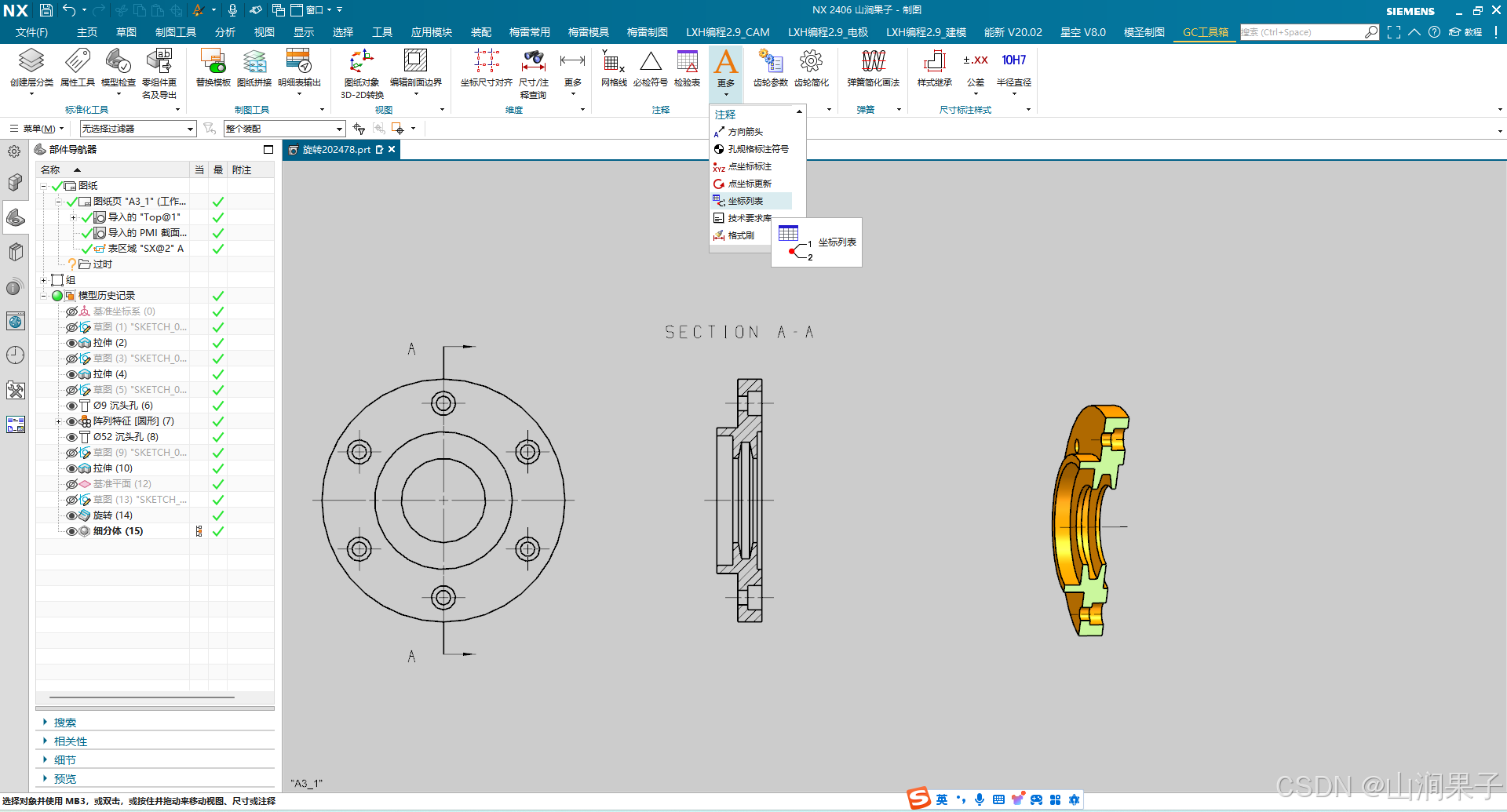Click the 坐标尺寸对齐 dimension align icon
The height and width of the screenshot is (812, 1507).
coord(486,68)
